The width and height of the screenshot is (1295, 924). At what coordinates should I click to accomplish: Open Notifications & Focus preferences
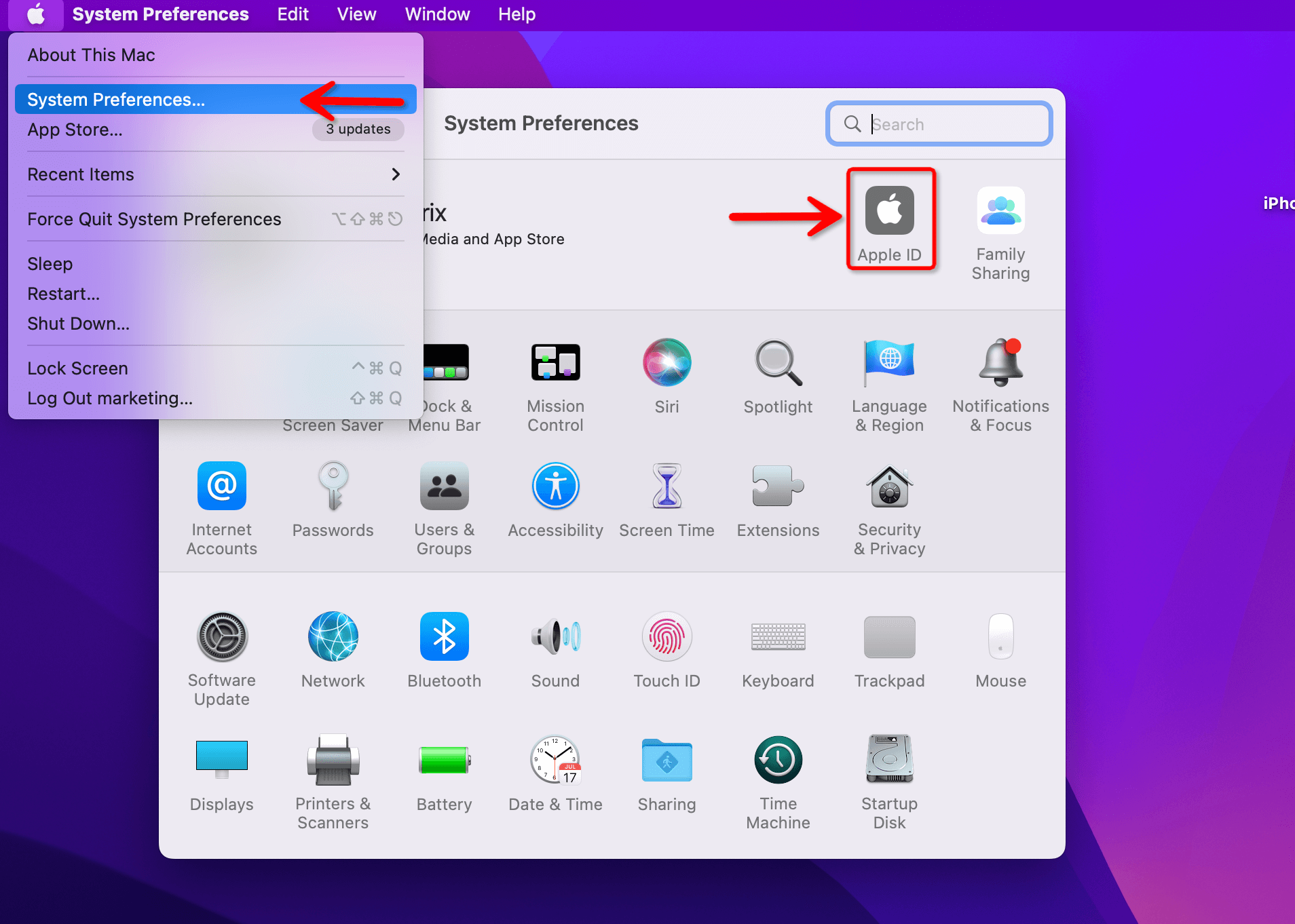click(1000, 386)
